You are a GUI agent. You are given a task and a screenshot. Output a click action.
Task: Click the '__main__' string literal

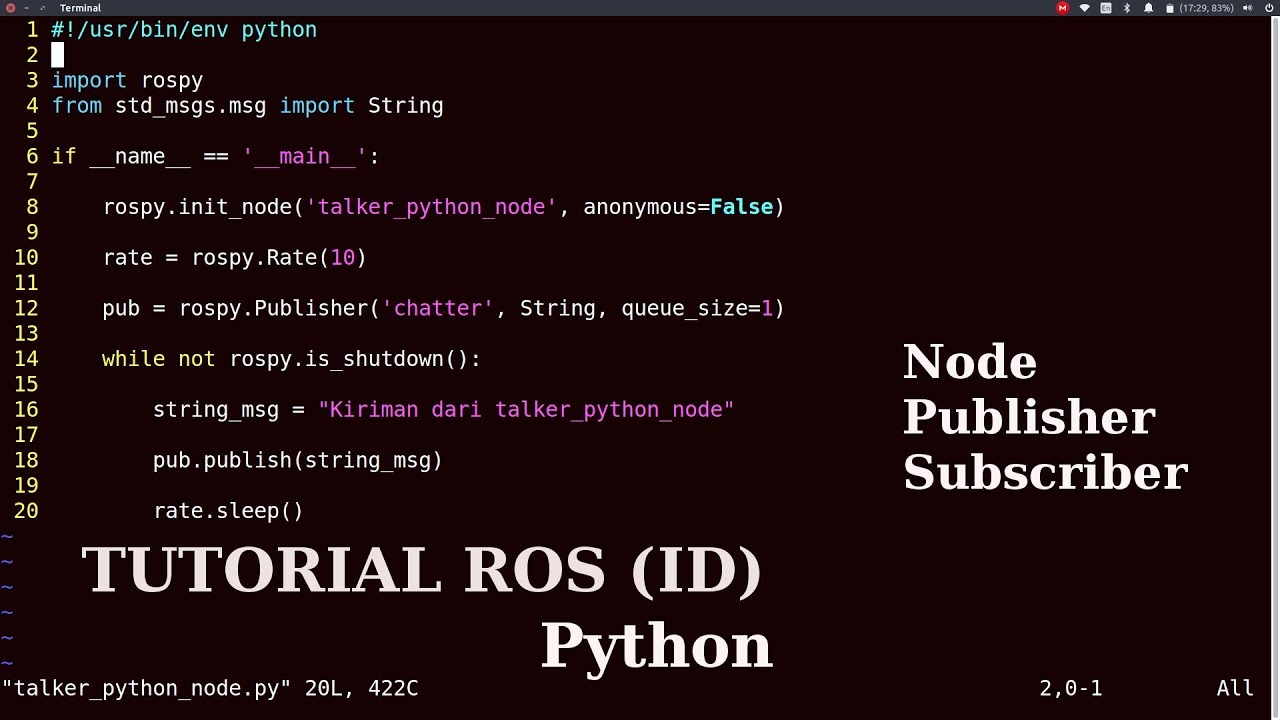click(304, 156)
